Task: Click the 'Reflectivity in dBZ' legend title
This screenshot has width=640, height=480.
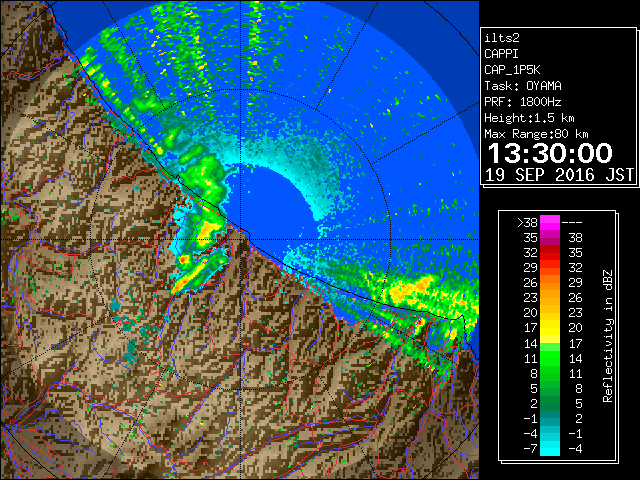Action: click(608, 336)
